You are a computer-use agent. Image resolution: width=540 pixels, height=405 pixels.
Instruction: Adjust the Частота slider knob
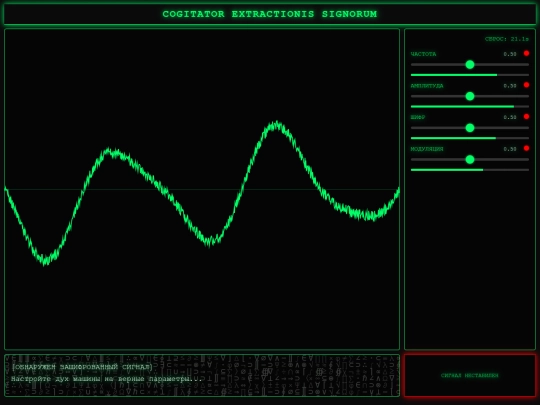tap(470, 64)
